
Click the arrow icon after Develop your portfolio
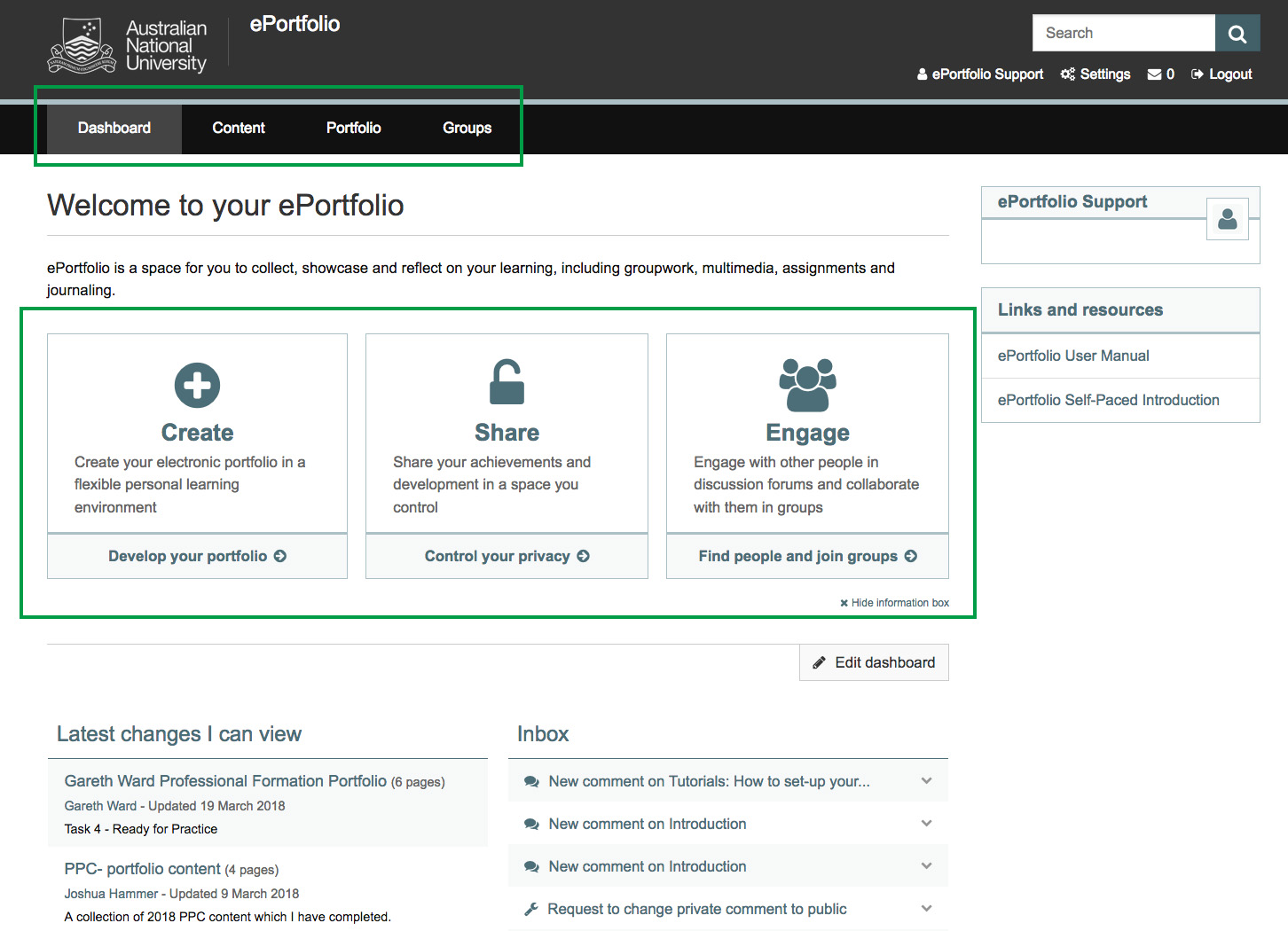click(x=280, y=556)
